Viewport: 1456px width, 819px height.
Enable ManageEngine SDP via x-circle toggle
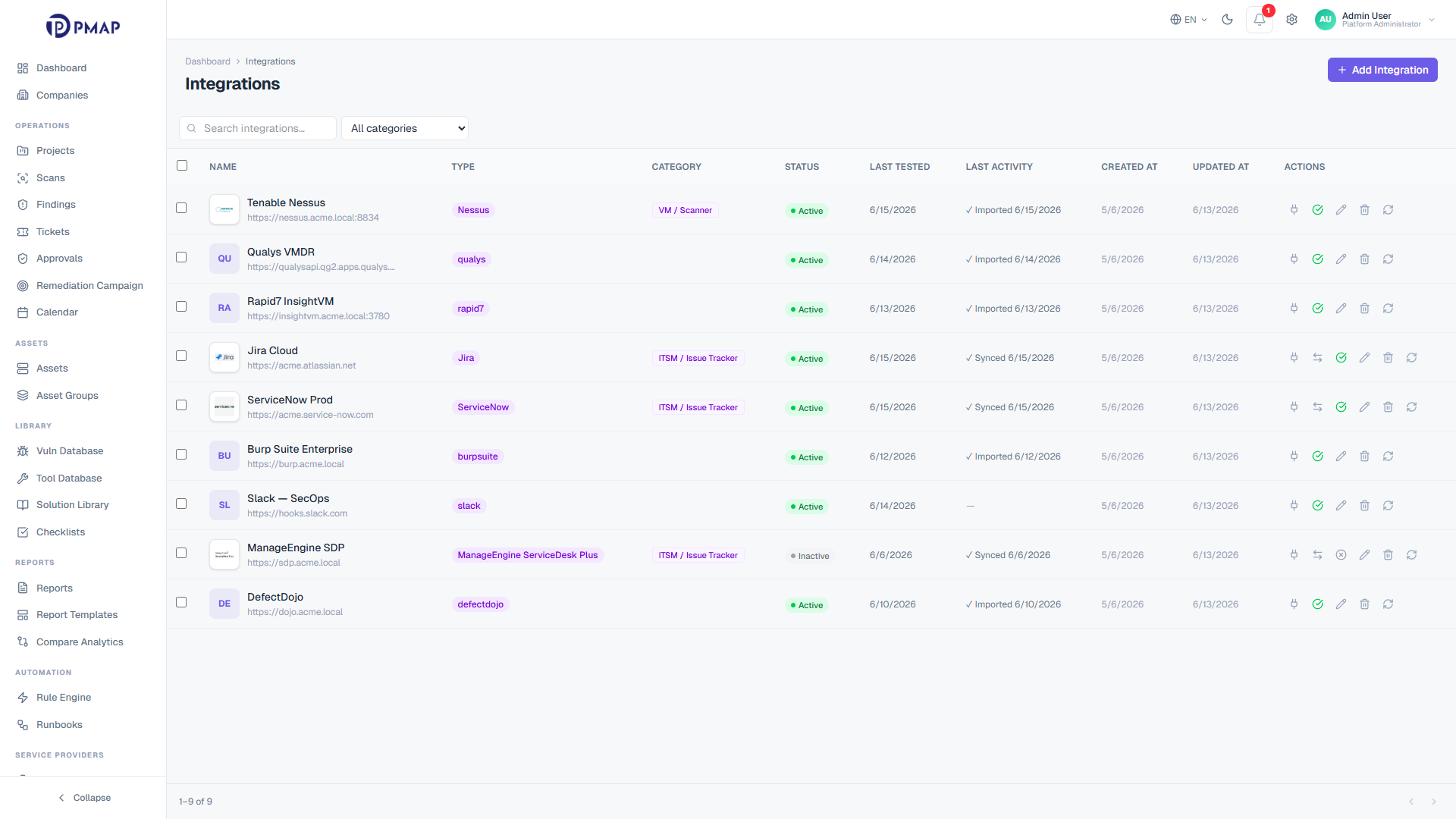tap(1341, 555)
